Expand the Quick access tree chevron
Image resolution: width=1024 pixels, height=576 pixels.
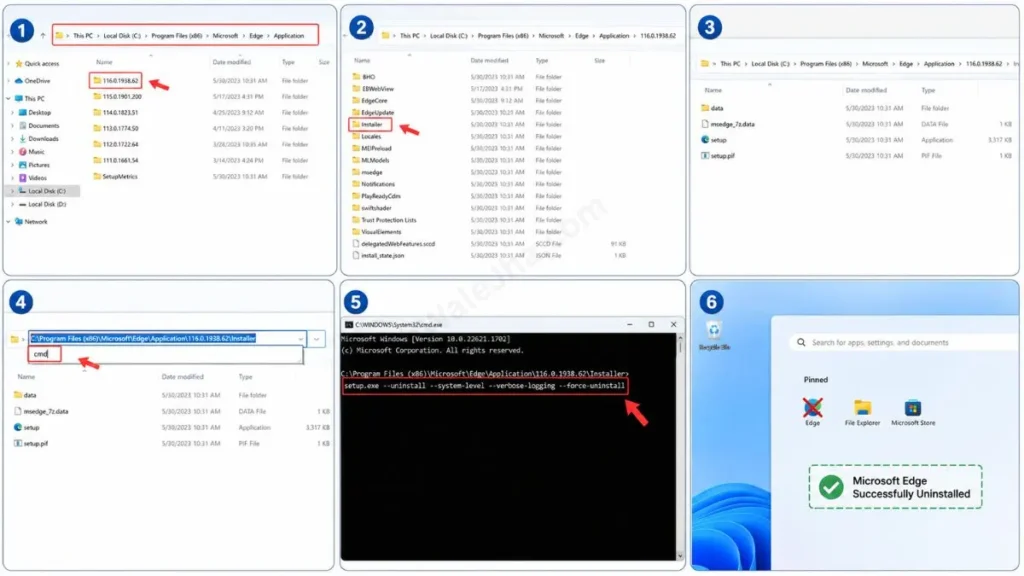click(x=8, y=63)
